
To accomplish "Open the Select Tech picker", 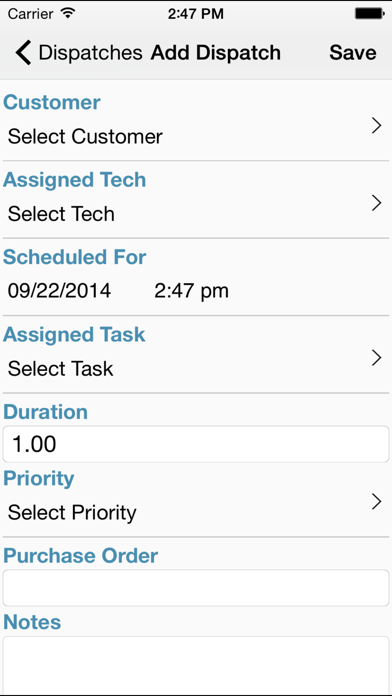I will (61, 214).
